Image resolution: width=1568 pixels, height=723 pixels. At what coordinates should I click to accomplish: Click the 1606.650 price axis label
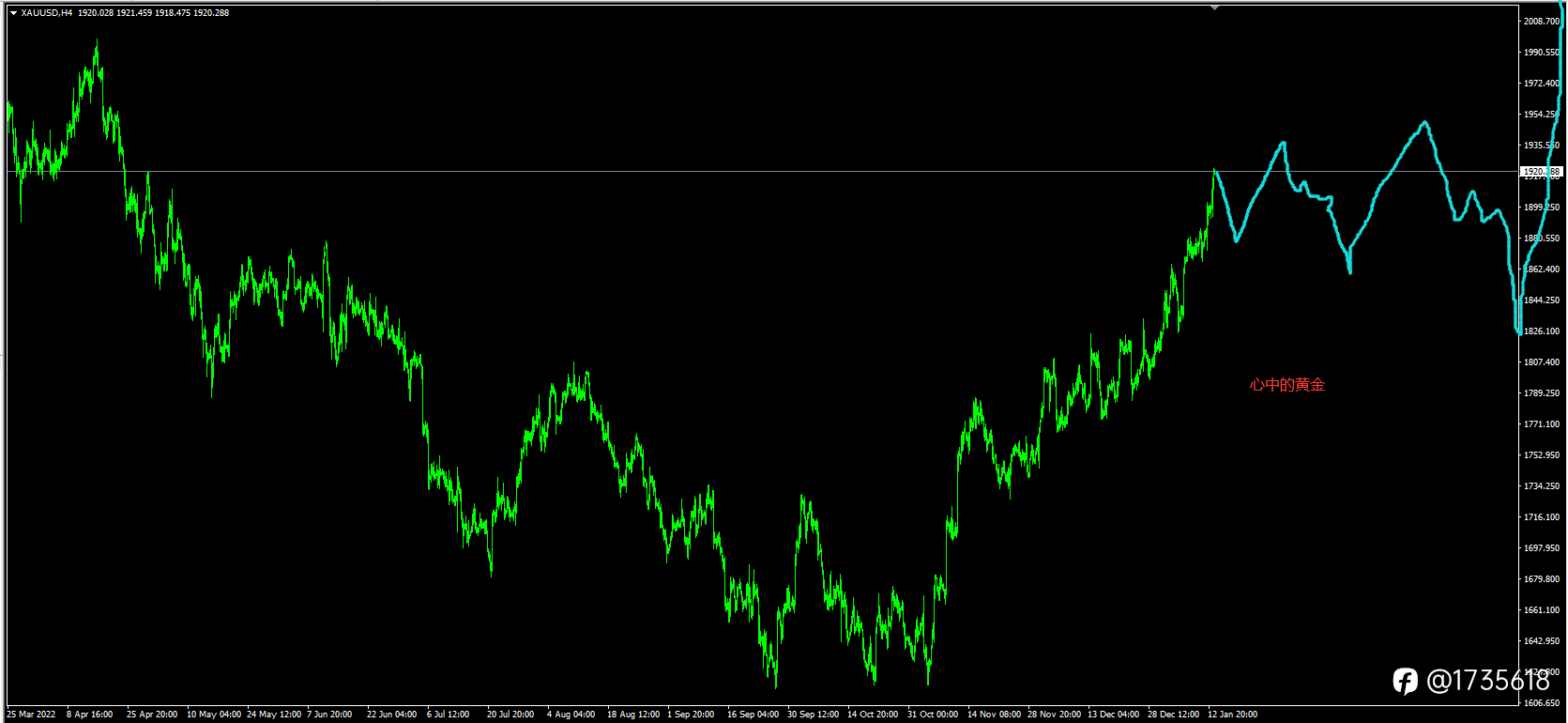pos(1542,703)
